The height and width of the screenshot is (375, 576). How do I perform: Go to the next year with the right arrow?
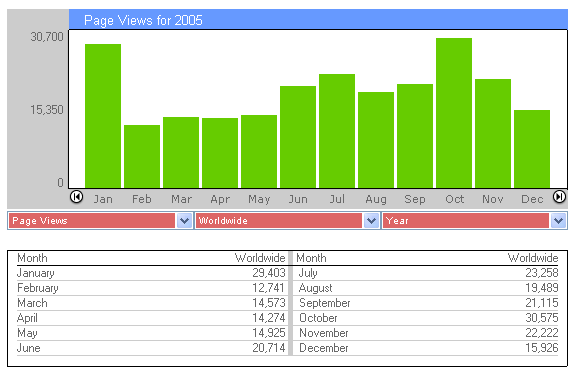pos(559,197)
